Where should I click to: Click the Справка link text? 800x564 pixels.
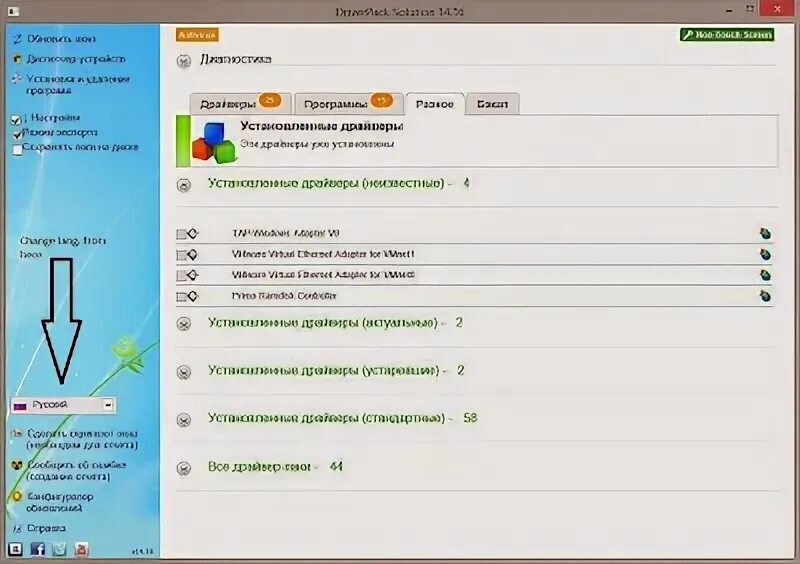click(46, 528)
